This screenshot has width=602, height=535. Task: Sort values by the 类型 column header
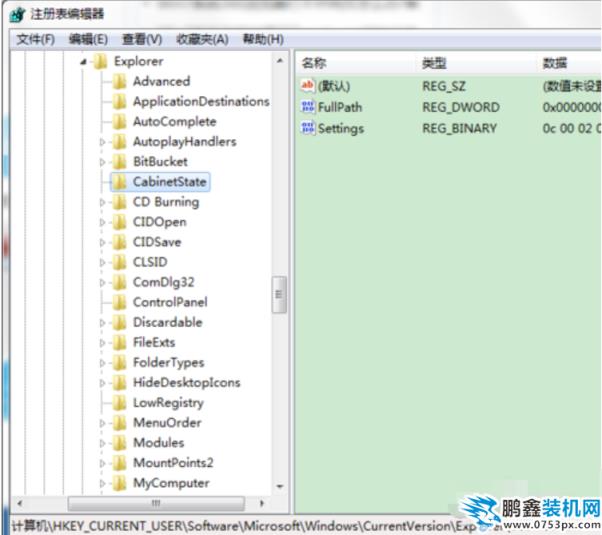tap(478, 63)
